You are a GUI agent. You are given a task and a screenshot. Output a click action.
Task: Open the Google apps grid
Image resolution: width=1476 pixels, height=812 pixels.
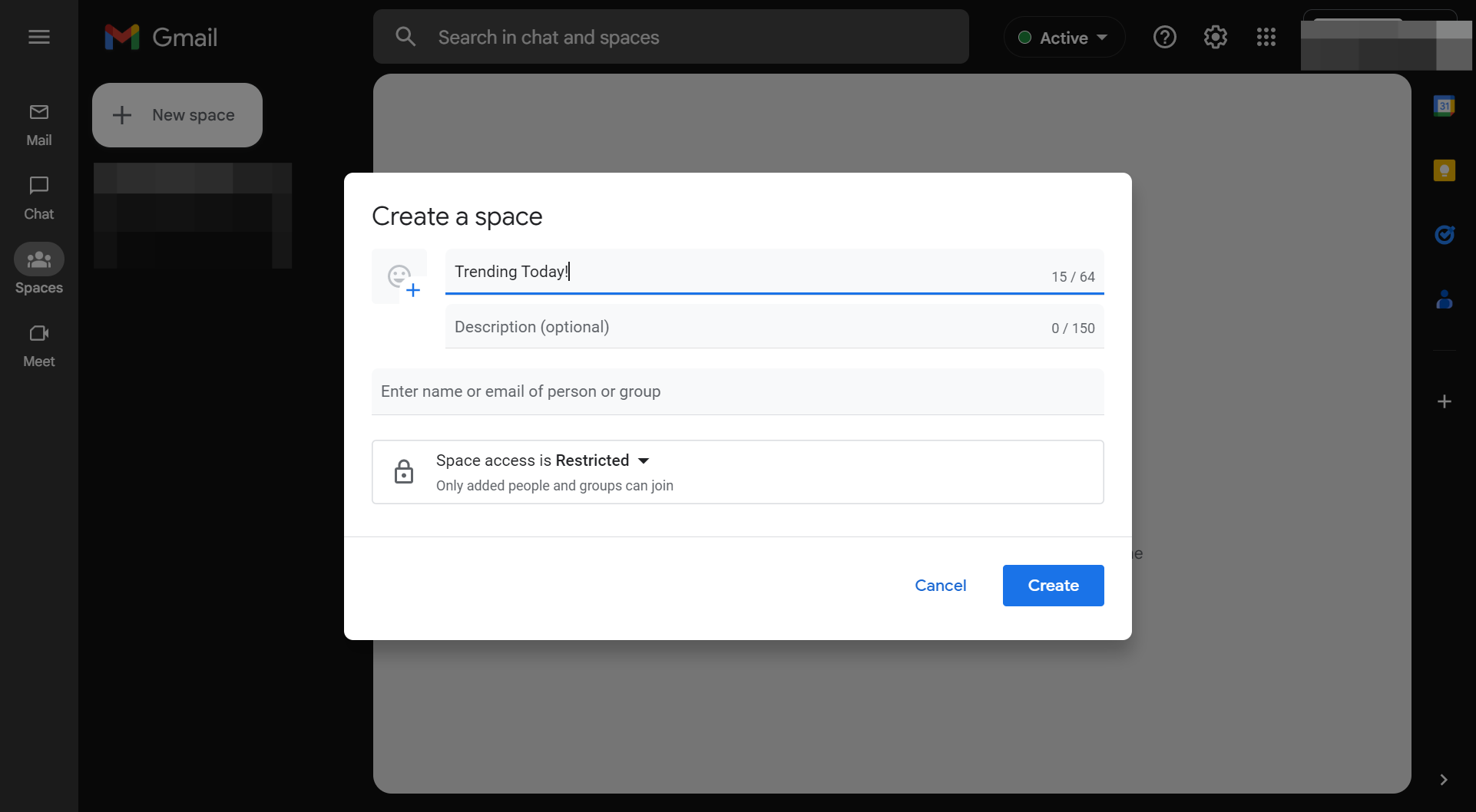[x=1266, y=37]
